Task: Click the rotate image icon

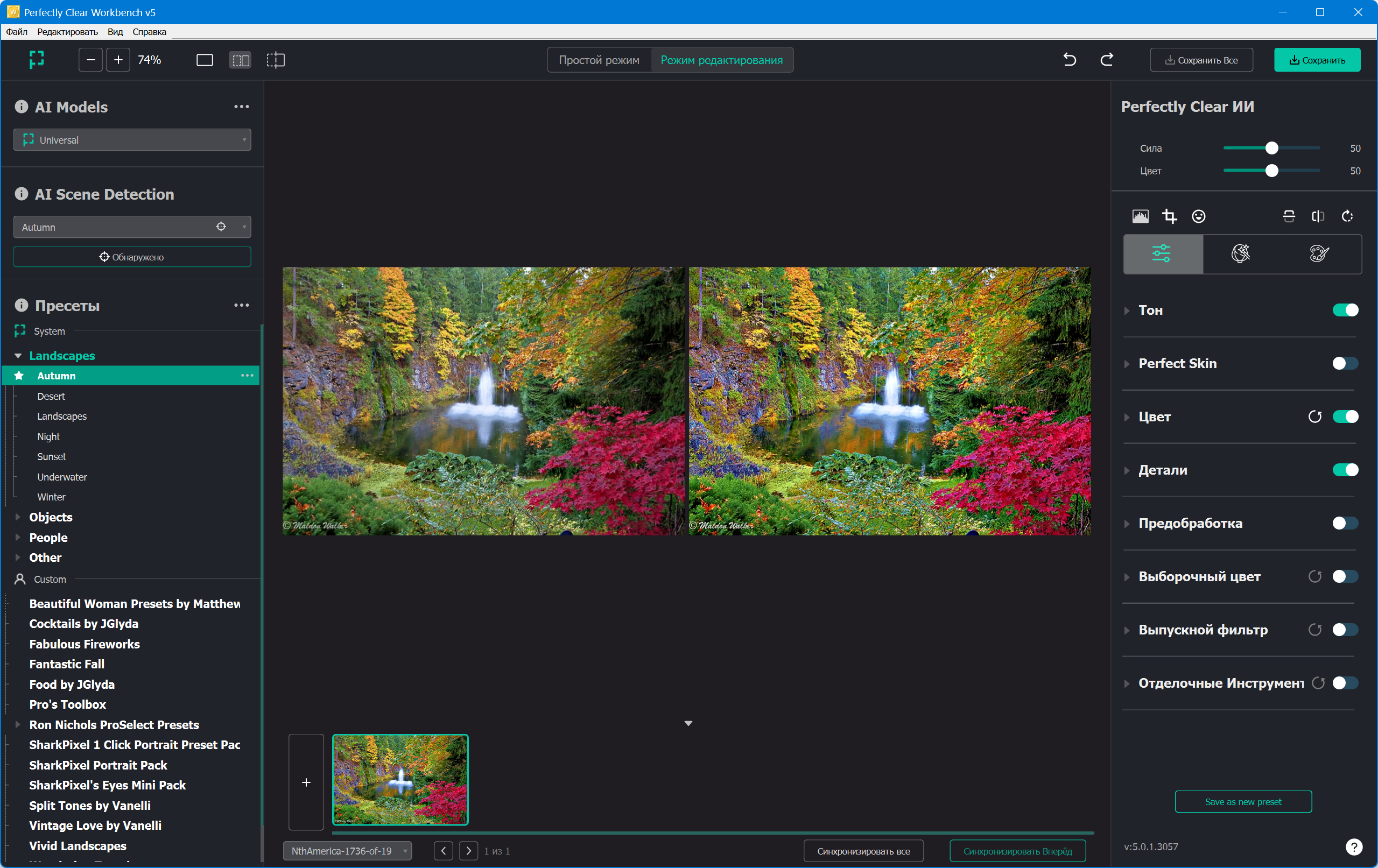Action: pyautogui.click(x=1347, y=216)
